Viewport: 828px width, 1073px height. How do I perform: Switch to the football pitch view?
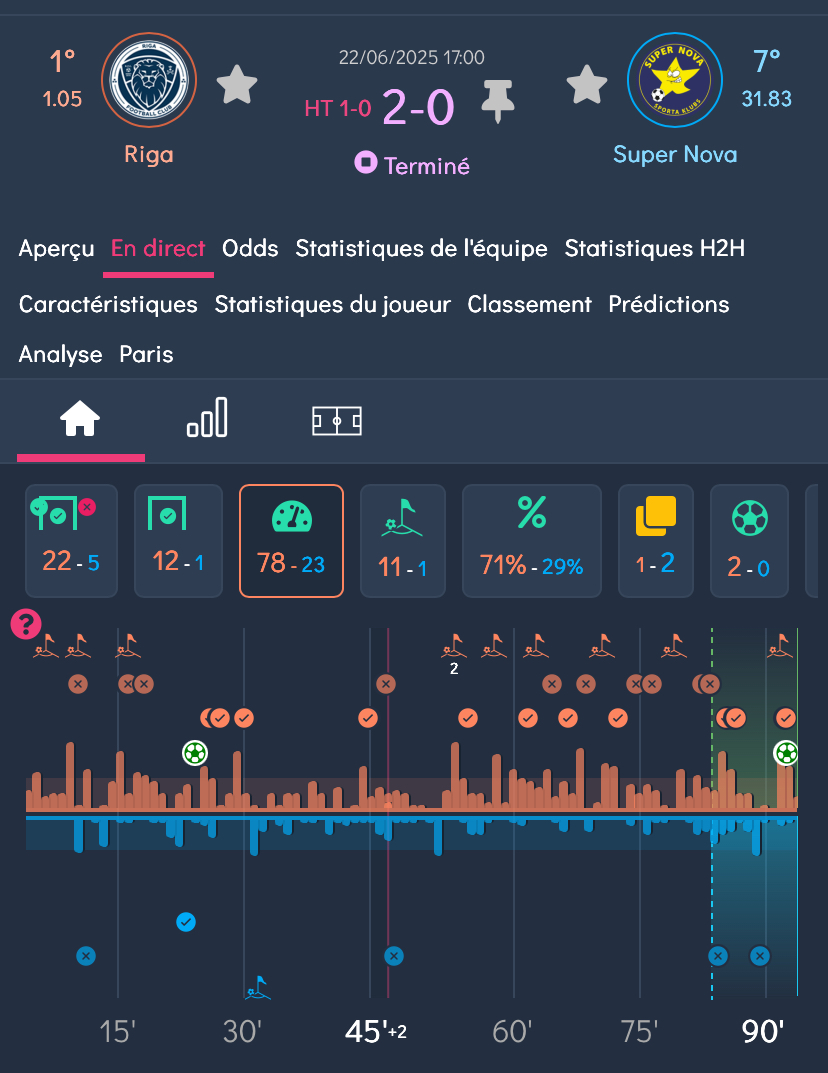tap(337, 421)
